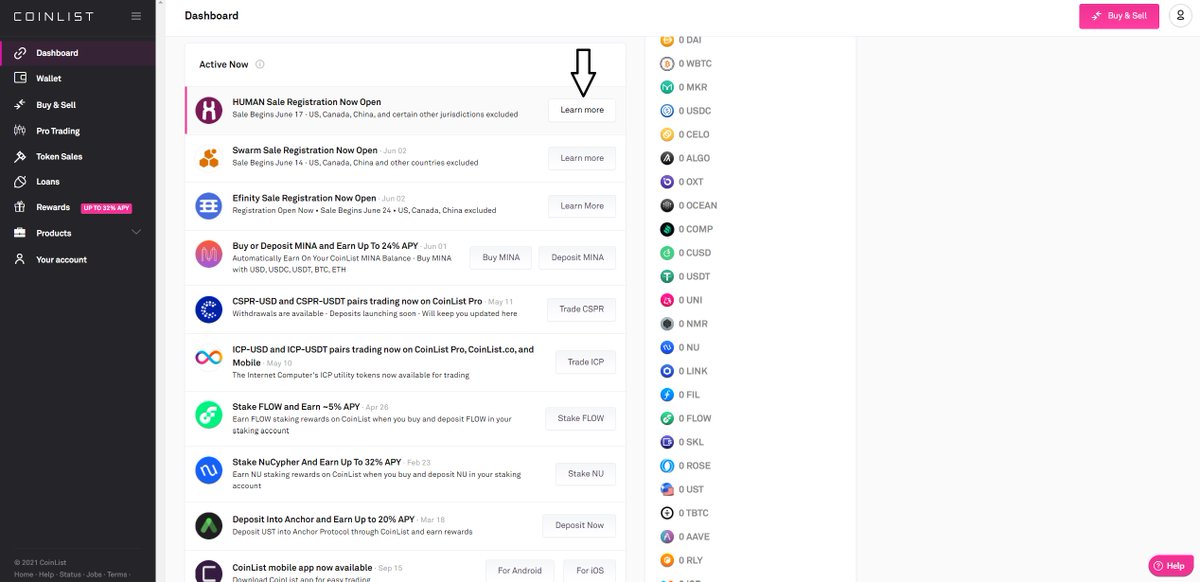Click the Stake NU button
1200x582 pixels.
[585, 474]
